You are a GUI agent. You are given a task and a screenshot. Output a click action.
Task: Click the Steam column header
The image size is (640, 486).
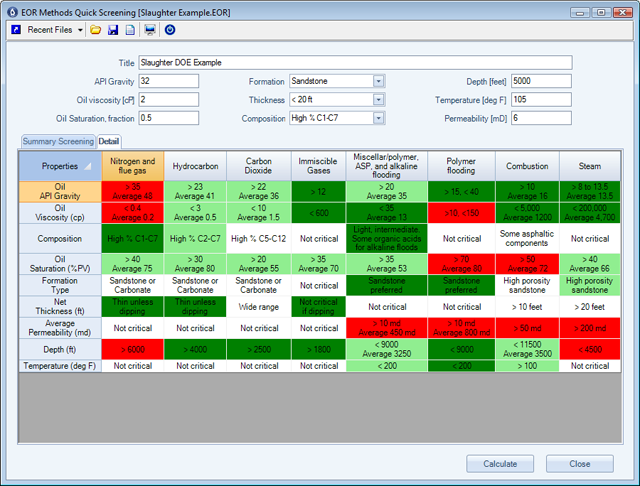click(590, 166)
